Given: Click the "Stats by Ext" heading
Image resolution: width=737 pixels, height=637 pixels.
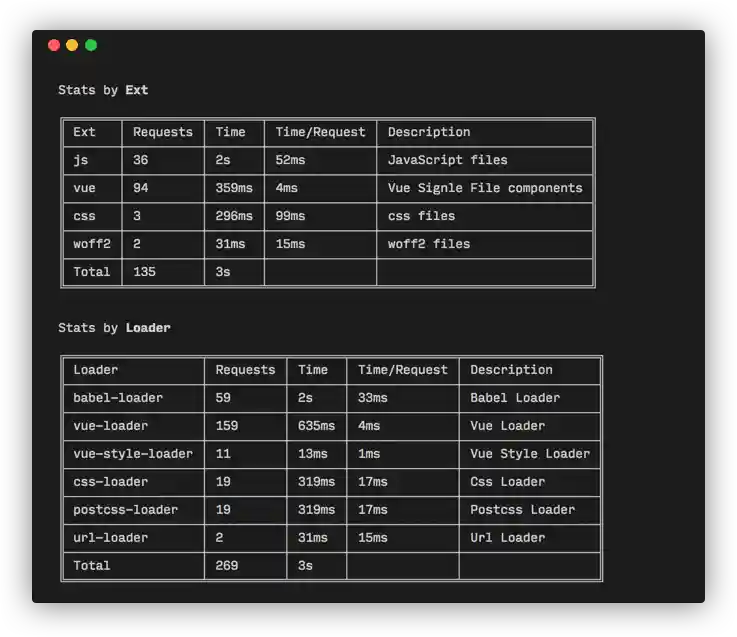Looking at the screenshot, I should tap(103, 90).
